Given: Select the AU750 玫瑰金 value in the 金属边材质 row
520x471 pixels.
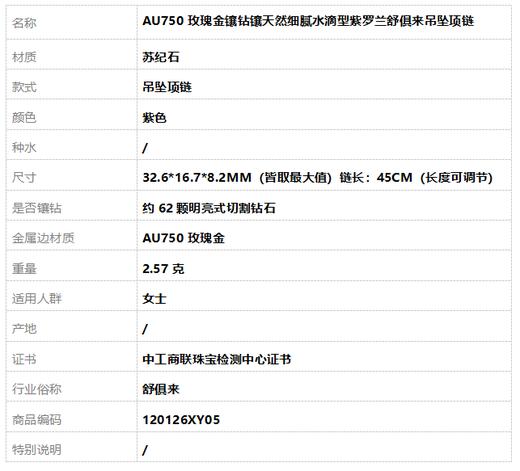Looking at the screenshot, I should [183, 238].
